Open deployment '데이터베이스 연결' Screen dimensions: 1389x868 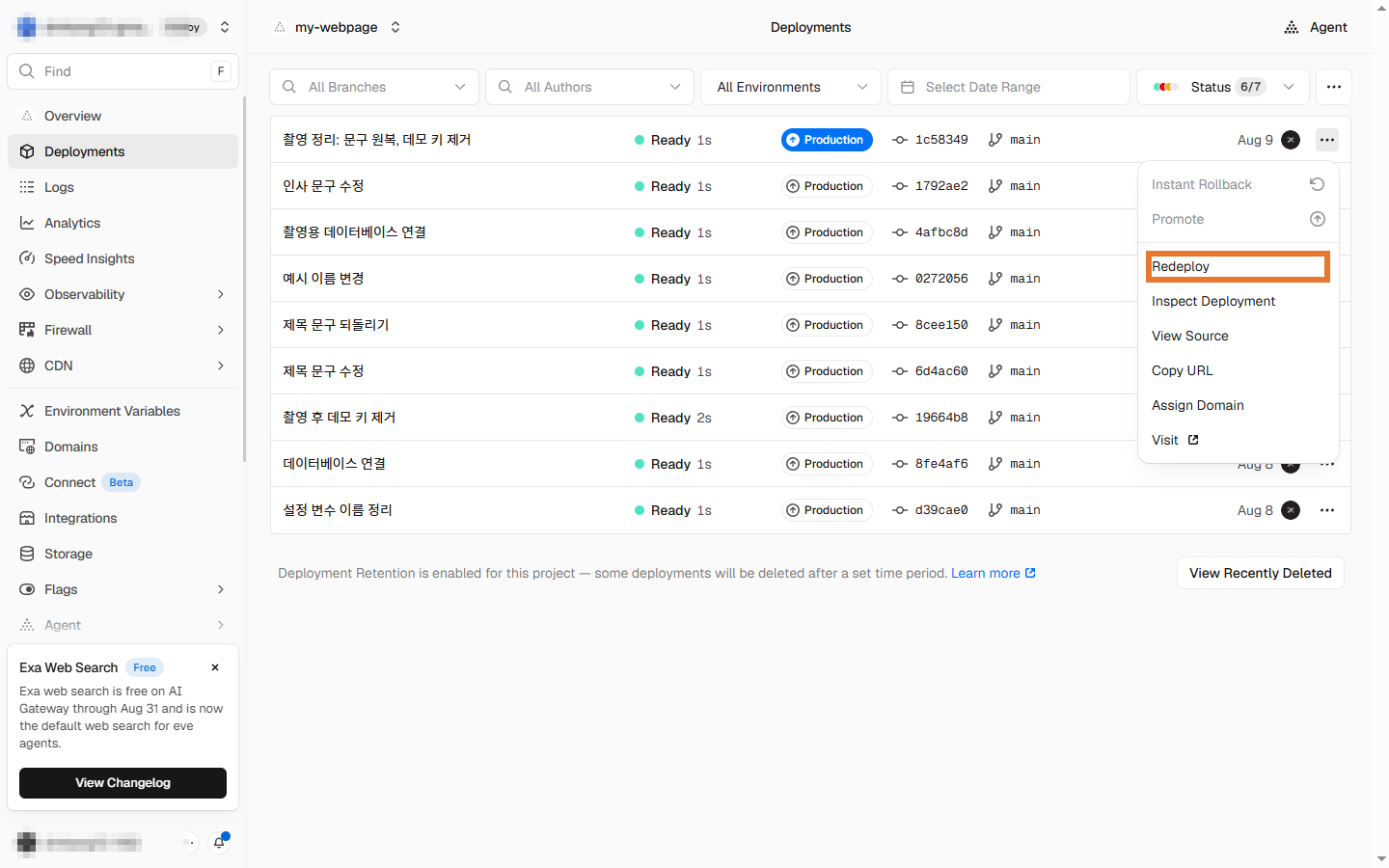(x=334, y=464)
